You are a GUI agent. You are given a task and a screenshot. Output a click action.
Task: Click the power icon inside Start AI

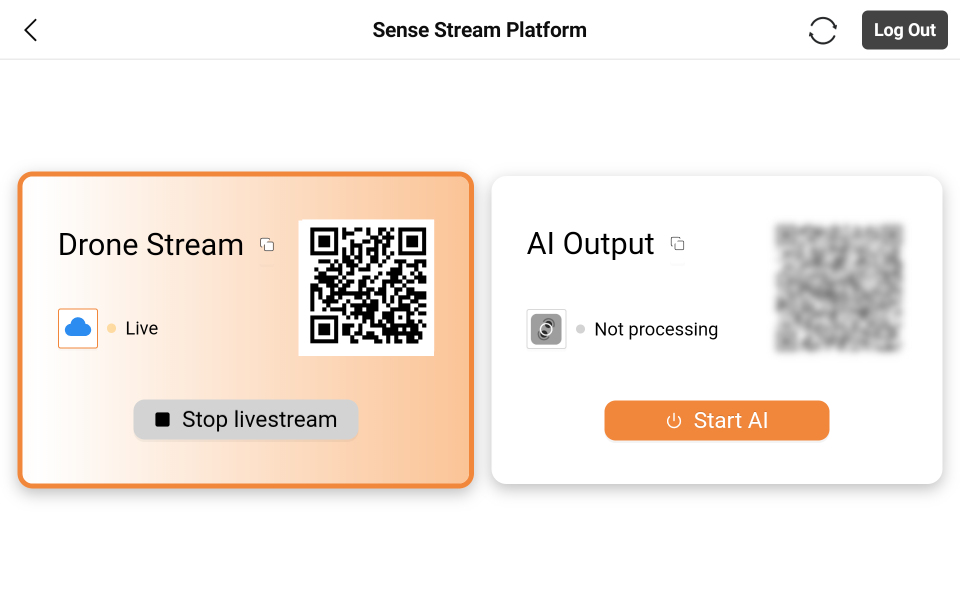[672, 420]
